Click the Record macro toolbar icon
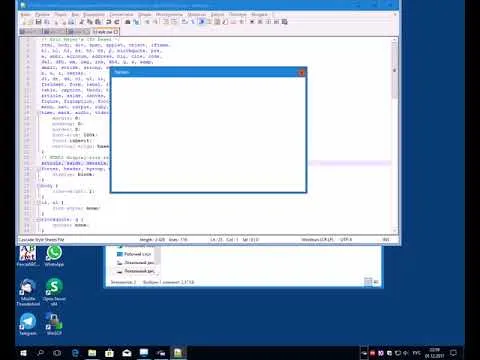480x360 pixels. (252, 22)
